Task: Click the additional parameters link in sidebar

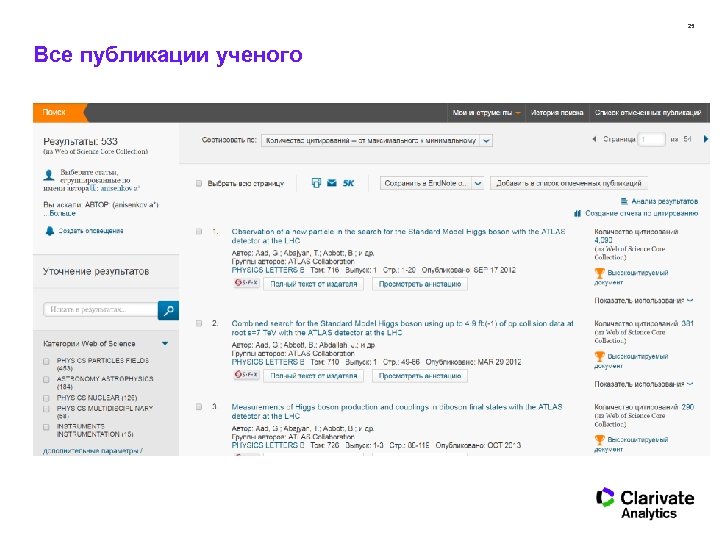Action: click(92, 451)
